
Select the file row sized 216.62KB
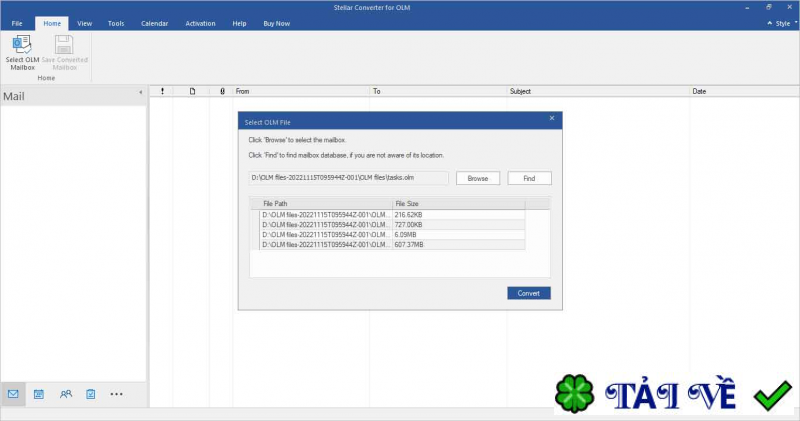point(392,215)
